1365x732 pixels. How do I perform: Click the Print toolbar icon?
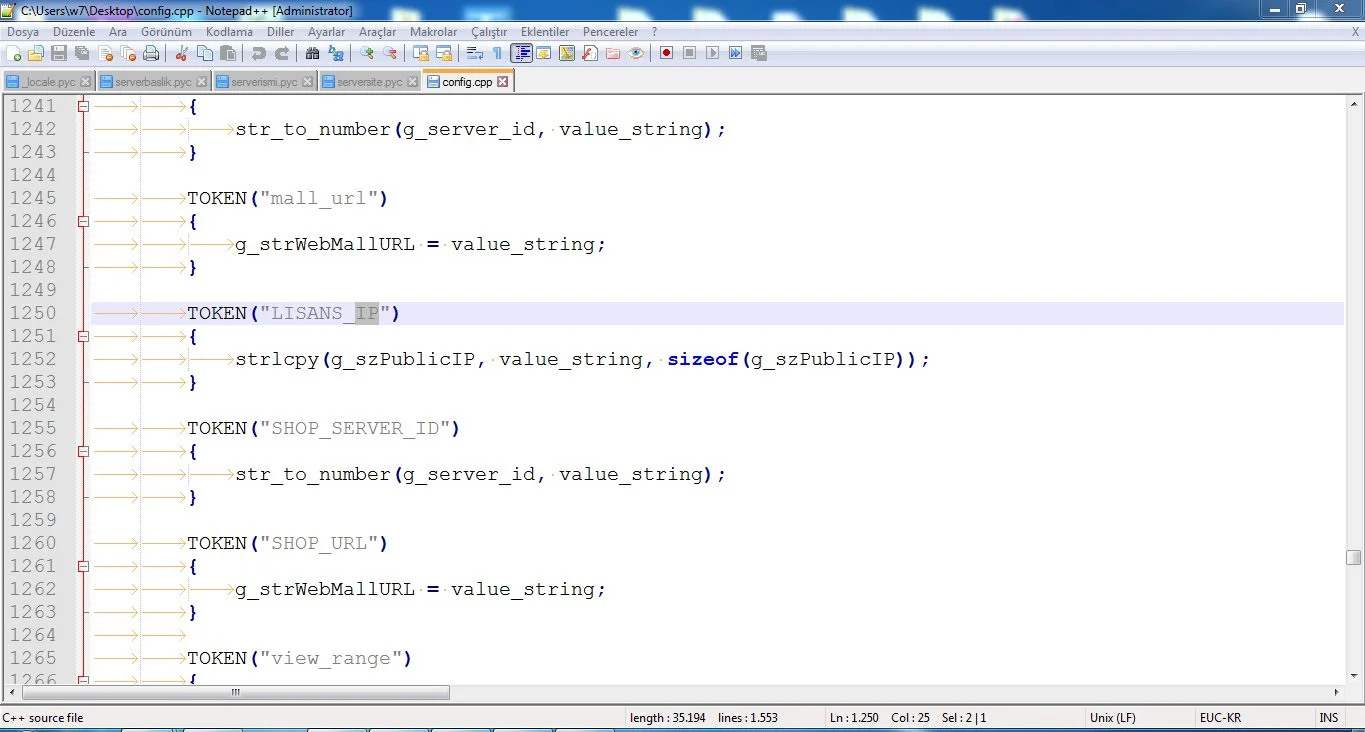tap(150, 54)
